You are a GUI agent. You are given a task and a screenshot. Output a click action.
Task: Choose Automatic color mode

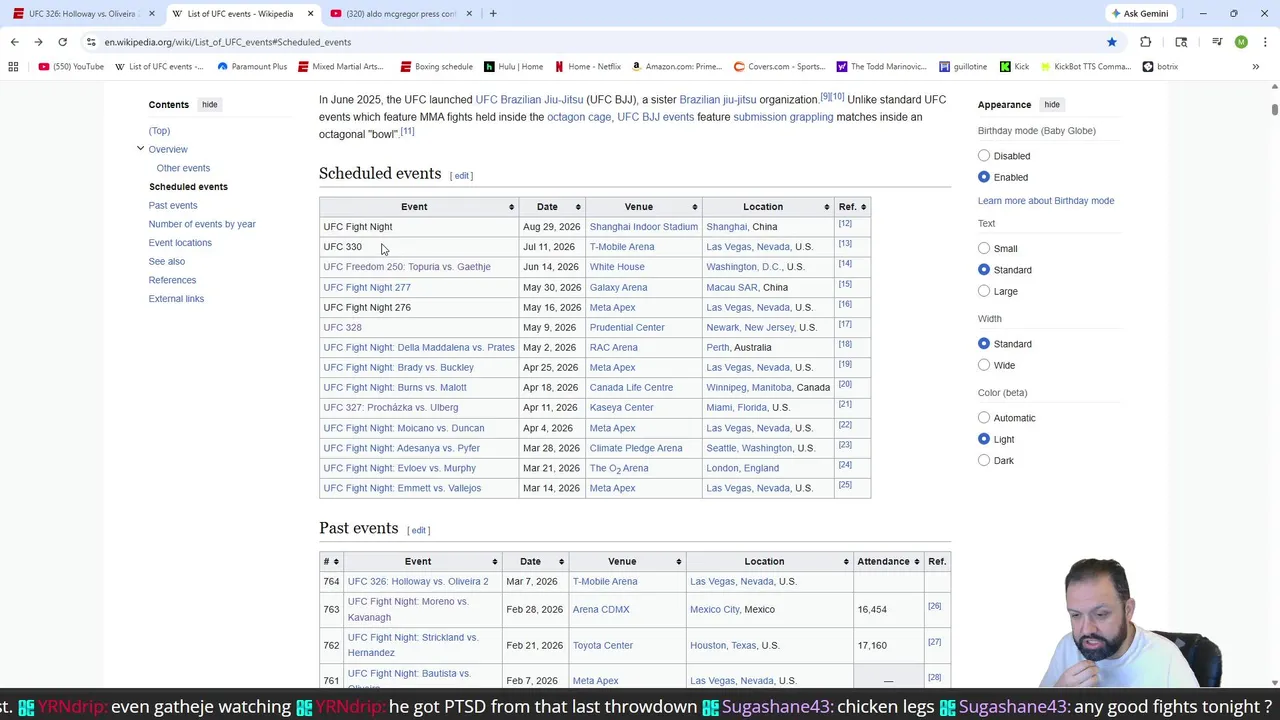(984, 418)
